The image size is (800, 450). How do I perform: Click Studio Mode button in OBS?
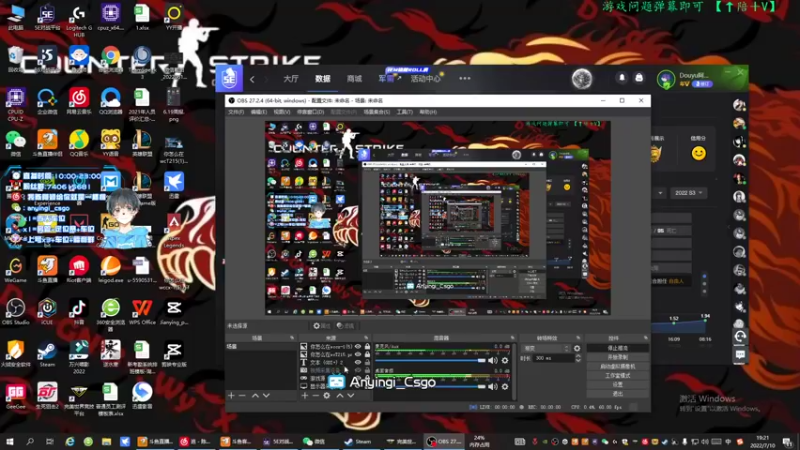(618, 376)
